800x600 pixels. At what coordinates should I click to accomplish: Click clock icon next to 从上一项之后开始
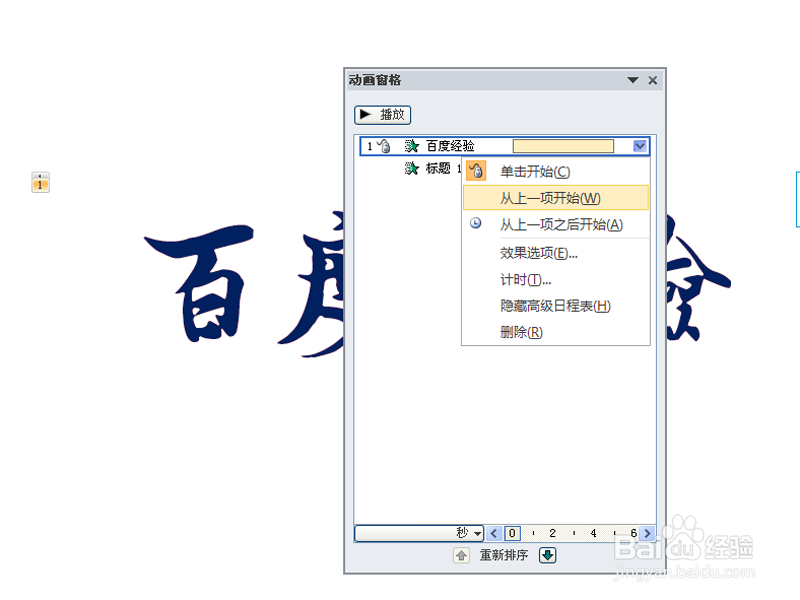pos(476,223)
